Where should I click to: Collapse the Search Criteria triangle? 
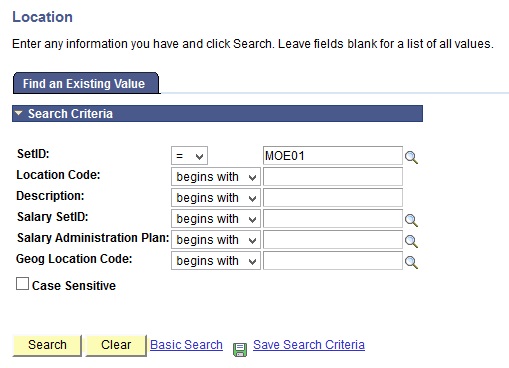coord(19,113)
